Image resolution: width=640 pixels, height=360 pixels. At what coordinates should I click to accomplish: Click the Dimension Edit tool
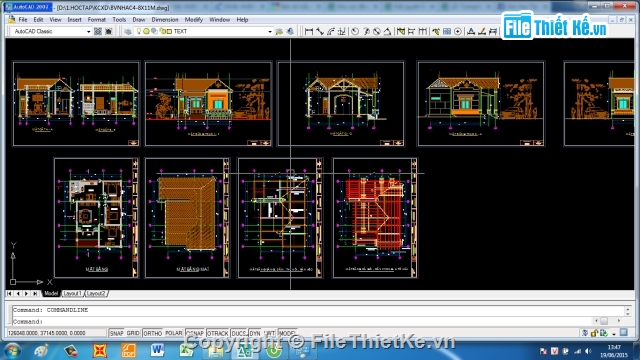471,31
